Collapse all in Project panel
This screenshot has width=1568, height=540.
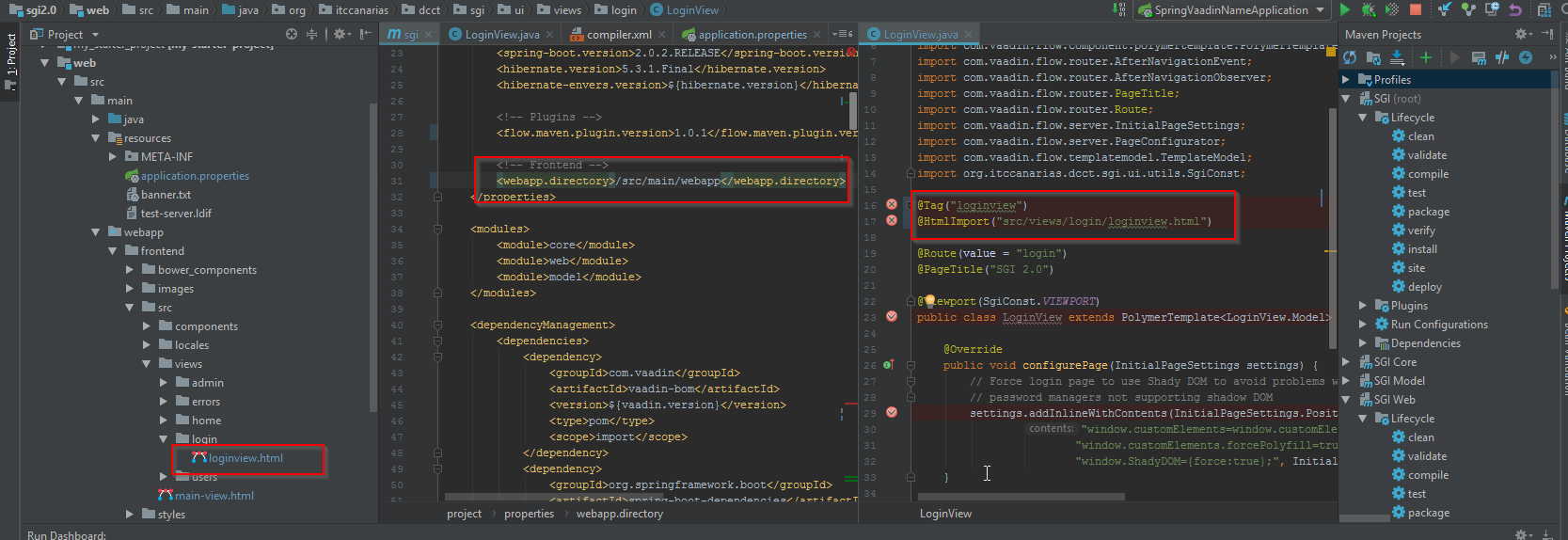coord(311,34)
